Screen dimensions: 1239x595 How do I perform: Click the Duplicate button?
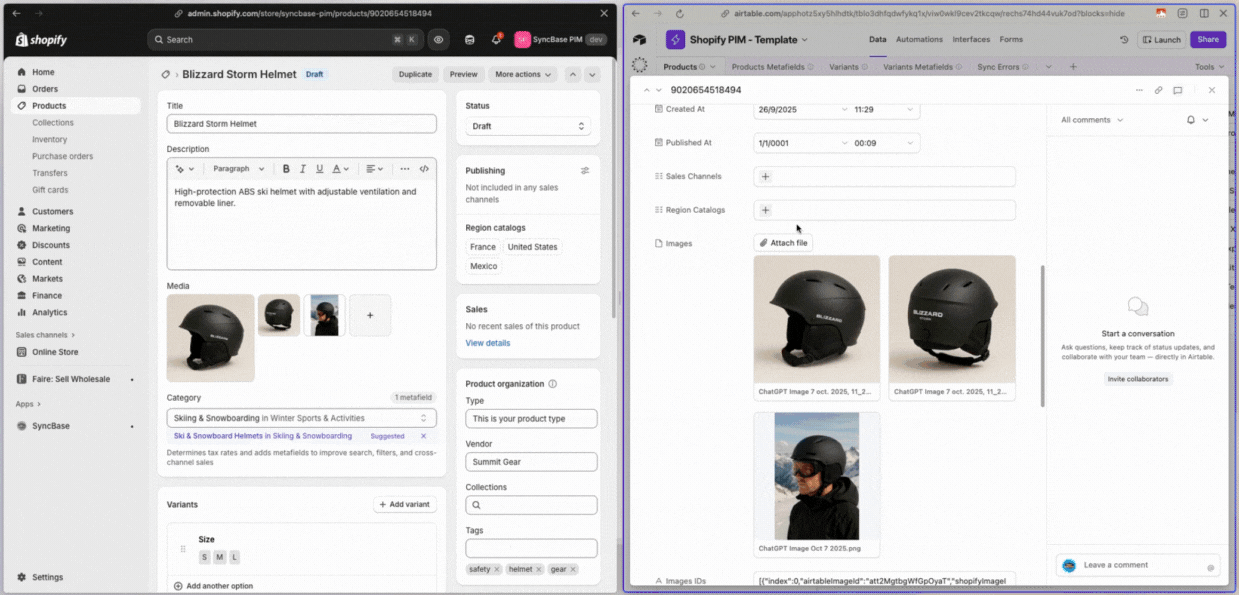pyautogui.click(x=415, y=74)
